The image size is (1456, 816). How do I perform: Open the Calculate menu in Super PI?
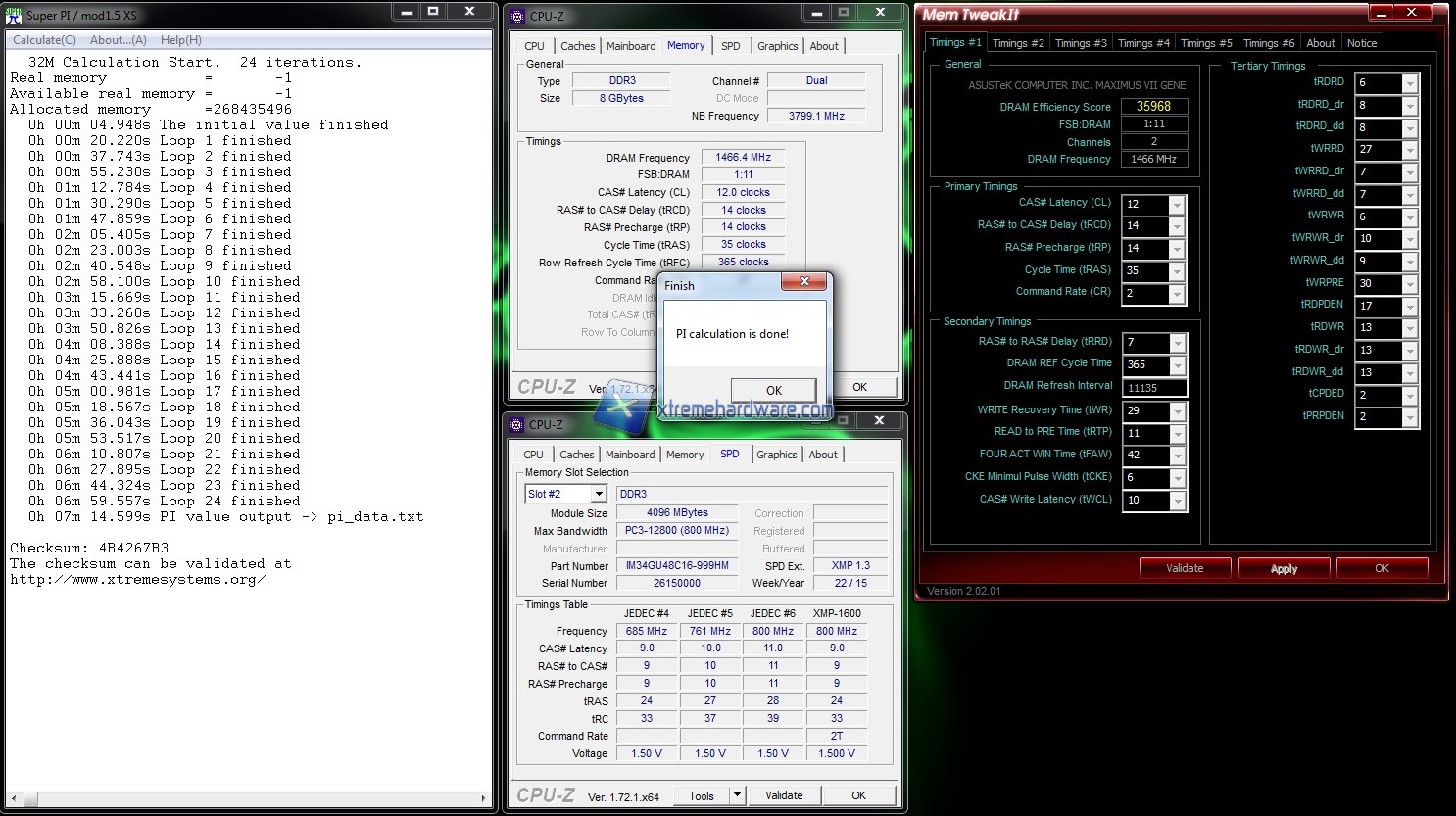pos(43,39)
